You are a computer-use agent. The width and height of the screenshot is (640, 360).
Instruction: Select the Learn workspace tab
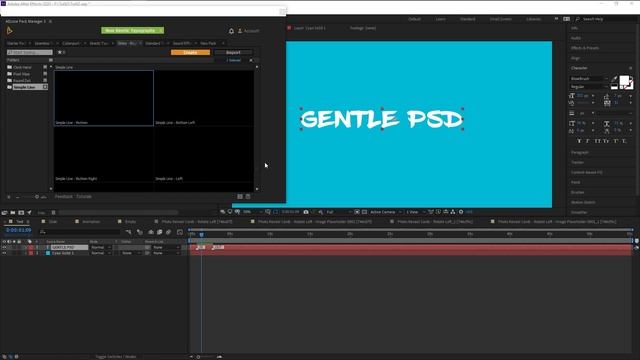[440, 19]
